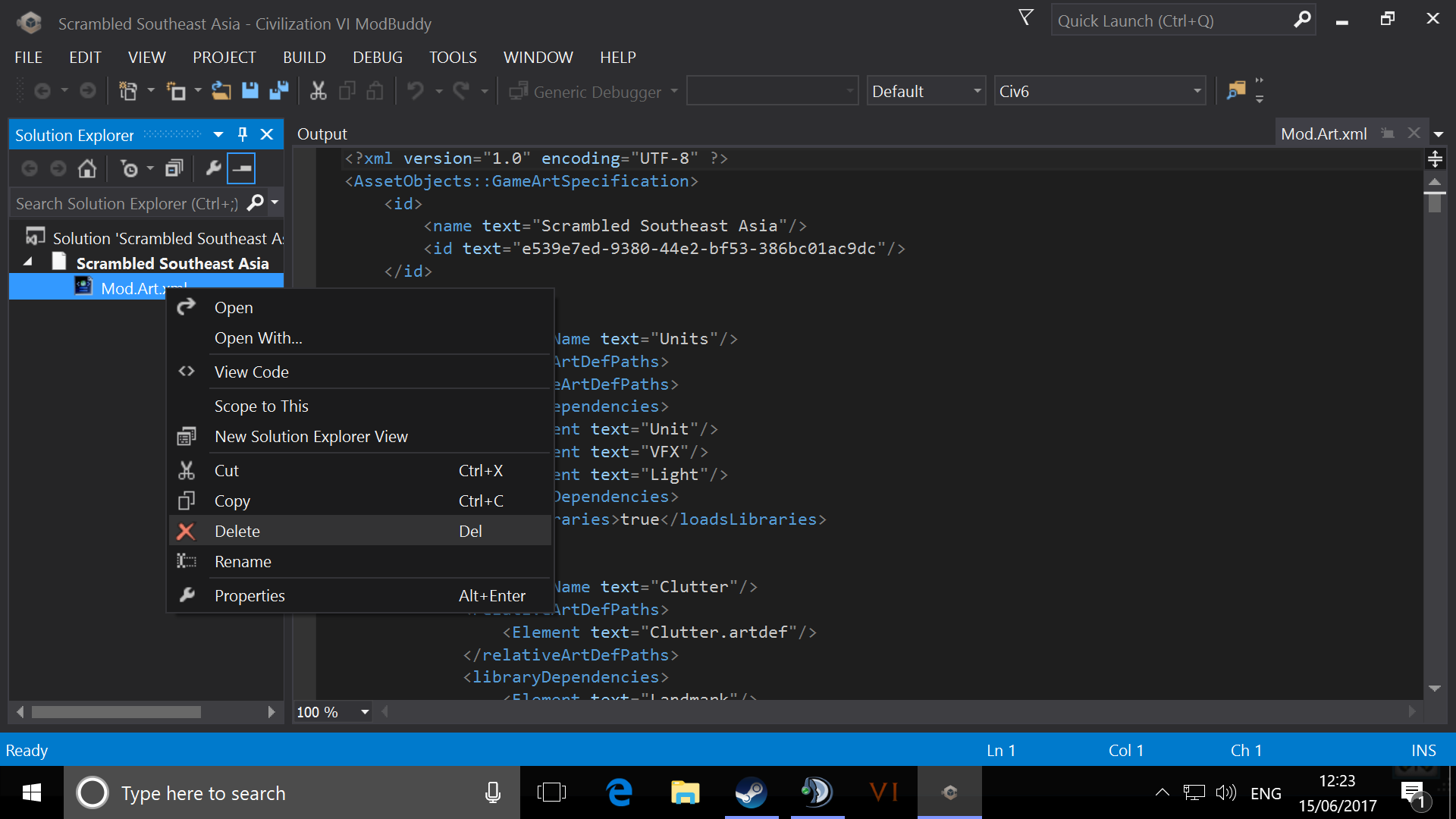
Task: Click the Save All toolbar icon
Action: tap(279, 91)
